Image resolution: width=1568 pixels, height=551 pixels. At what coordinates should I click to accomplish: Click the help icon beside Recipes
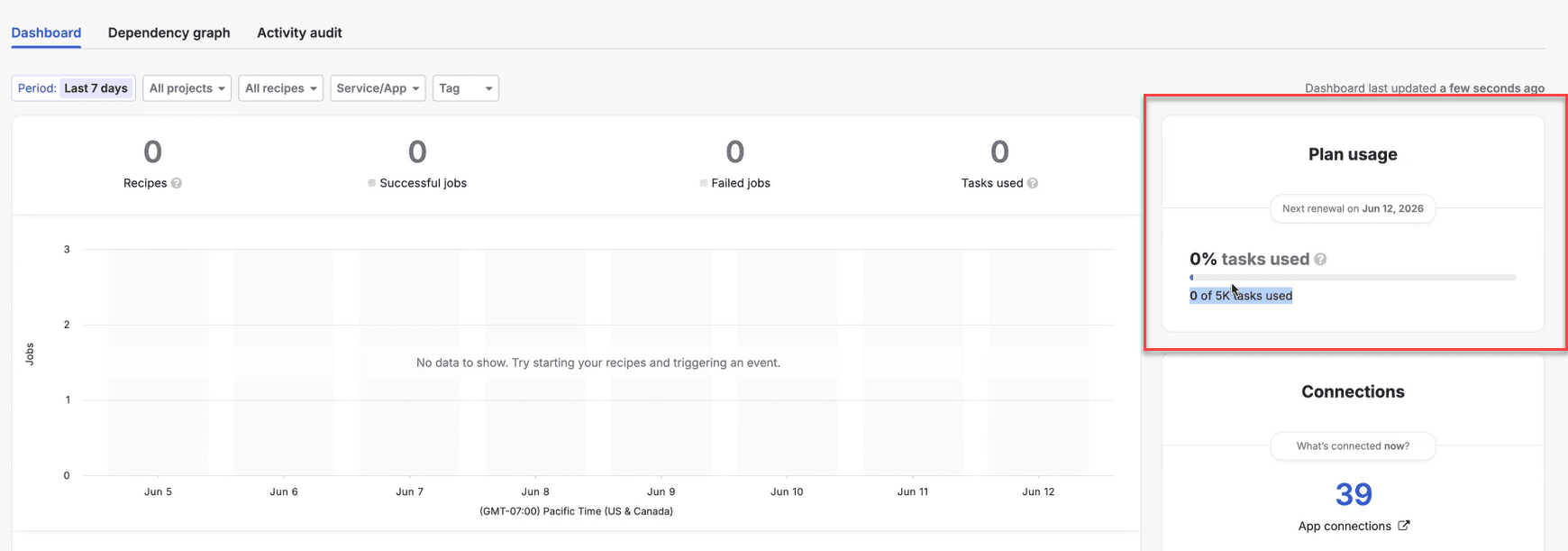tap(177, 183)
